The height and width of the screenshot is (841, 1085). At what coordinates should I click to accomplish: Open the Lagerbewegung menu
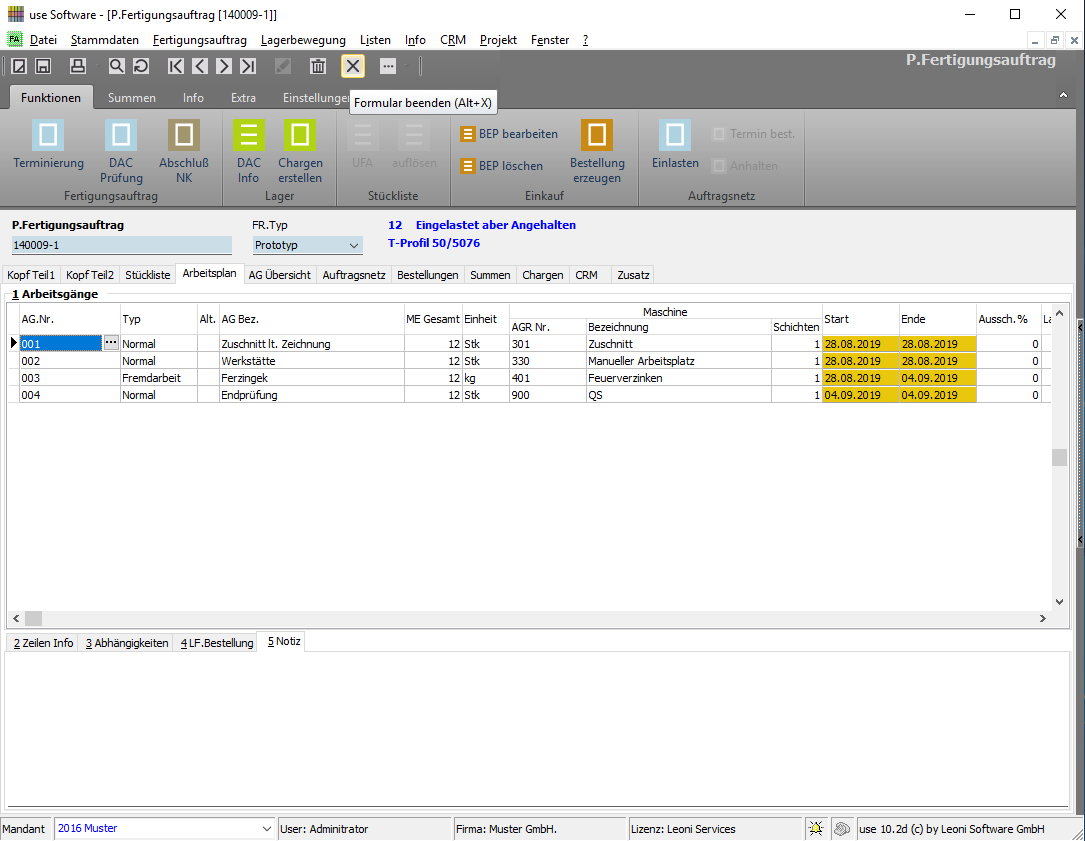coord(303,40)
